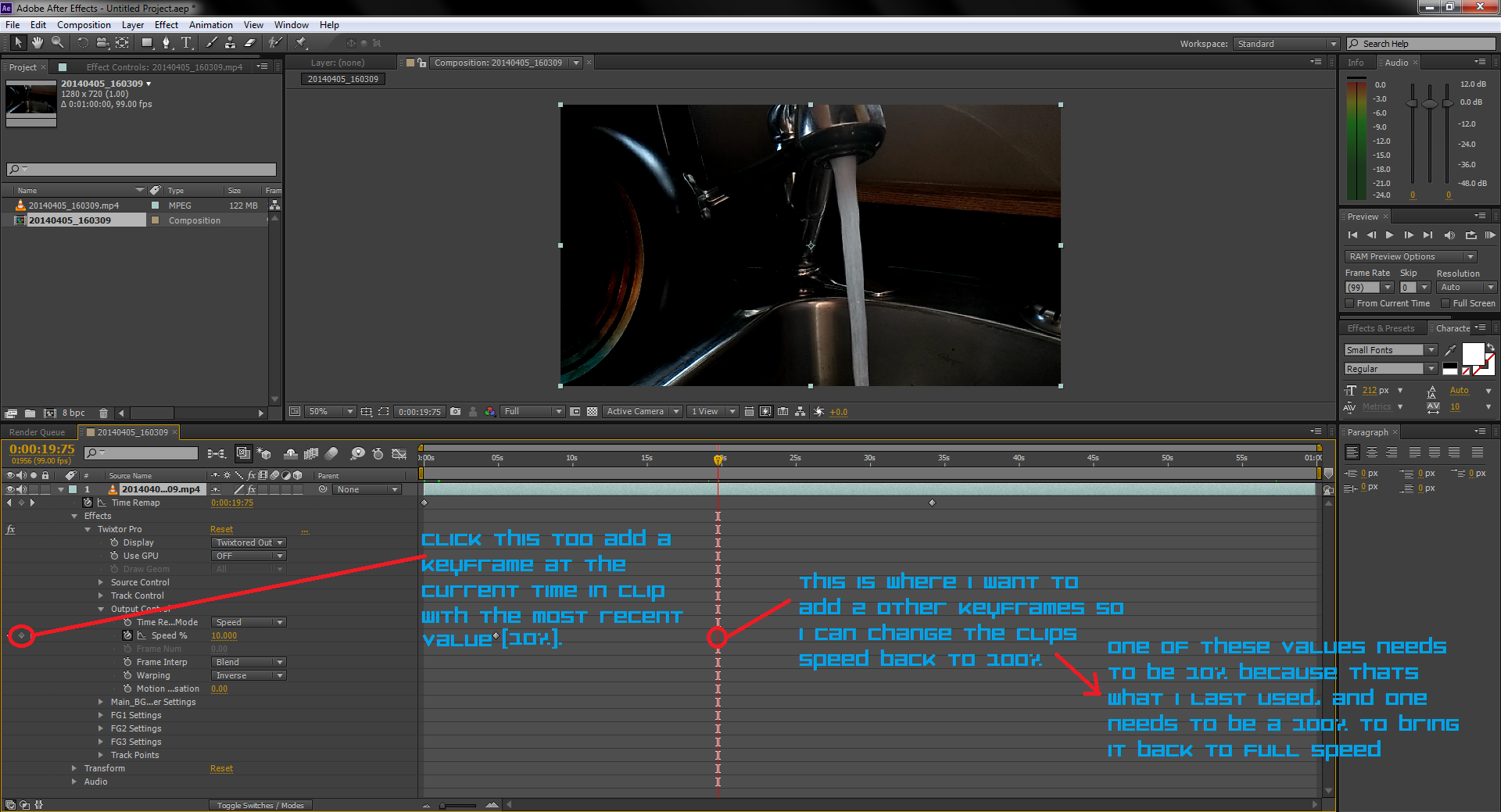Select the Hand tool

point(37,43)
